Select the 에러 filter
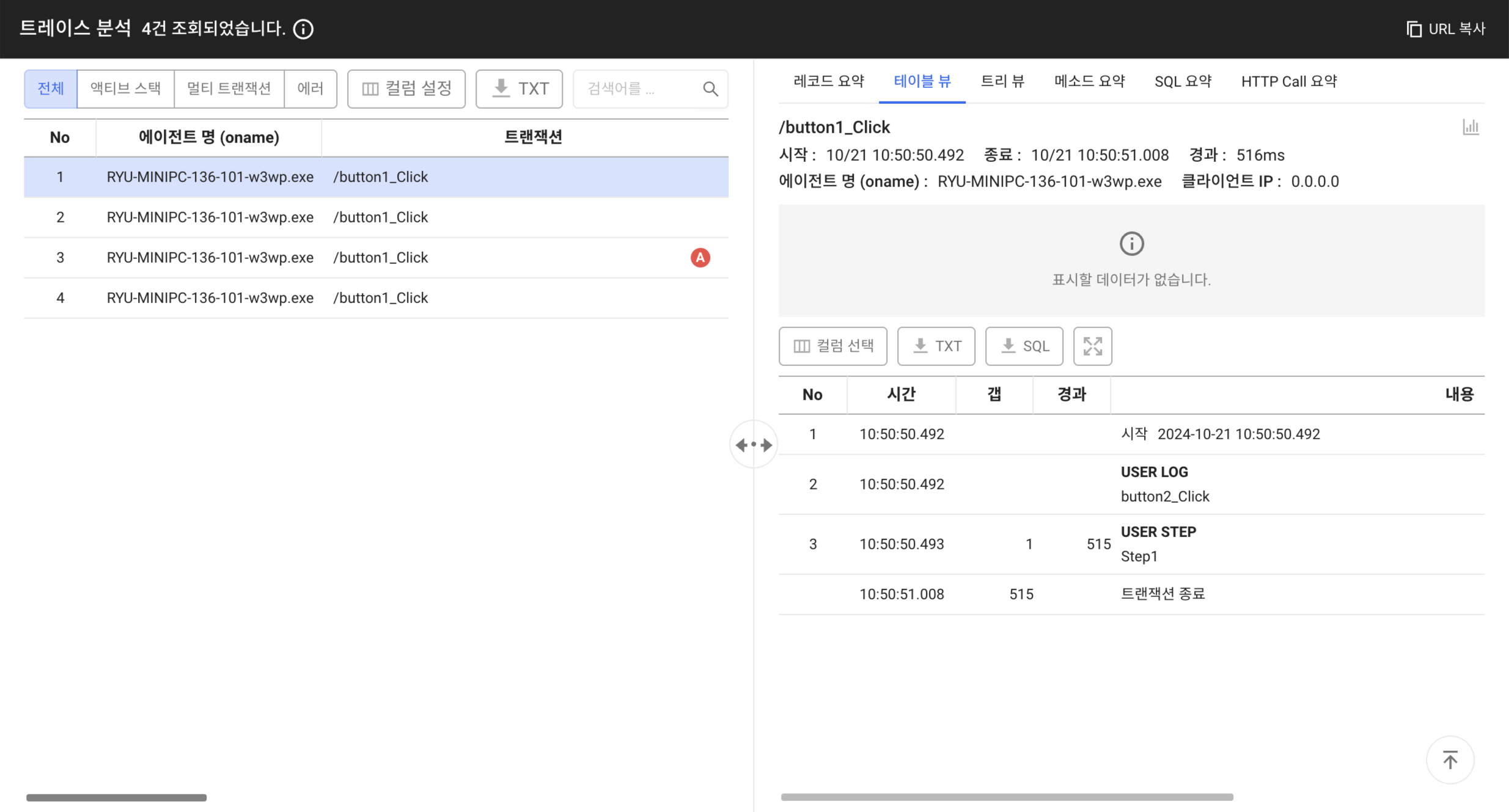Image resolution: width=1509 pixels, height=812 pixels. tap(310, 89)
